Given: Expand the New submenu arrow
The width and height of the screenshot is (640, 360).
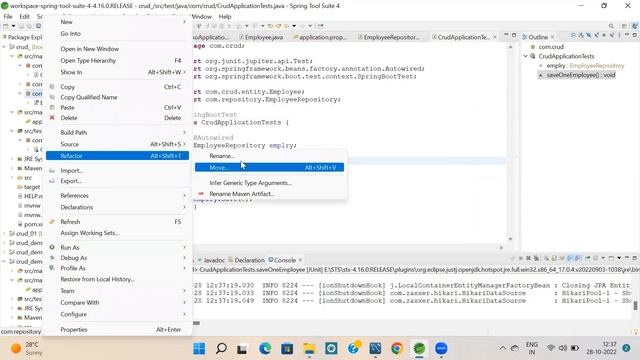Looking at the screenshot, I should (x=184, y=22).
